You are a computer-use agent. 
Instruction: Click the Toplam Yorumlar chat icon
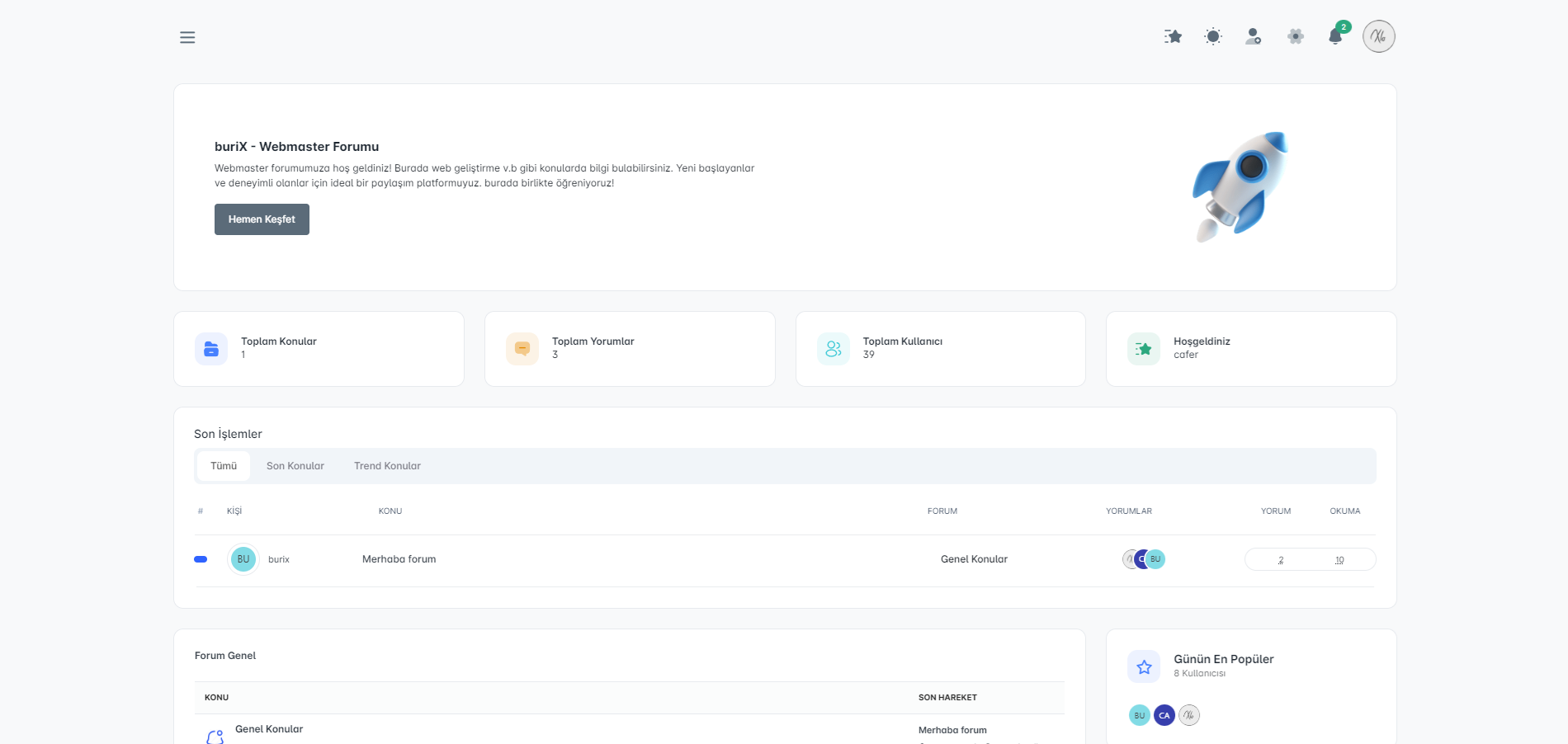point(522,349)
